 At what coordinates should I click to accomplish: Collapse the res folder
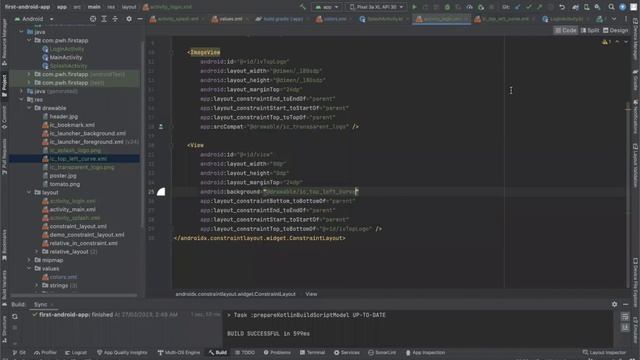click(x=21, y=99)
